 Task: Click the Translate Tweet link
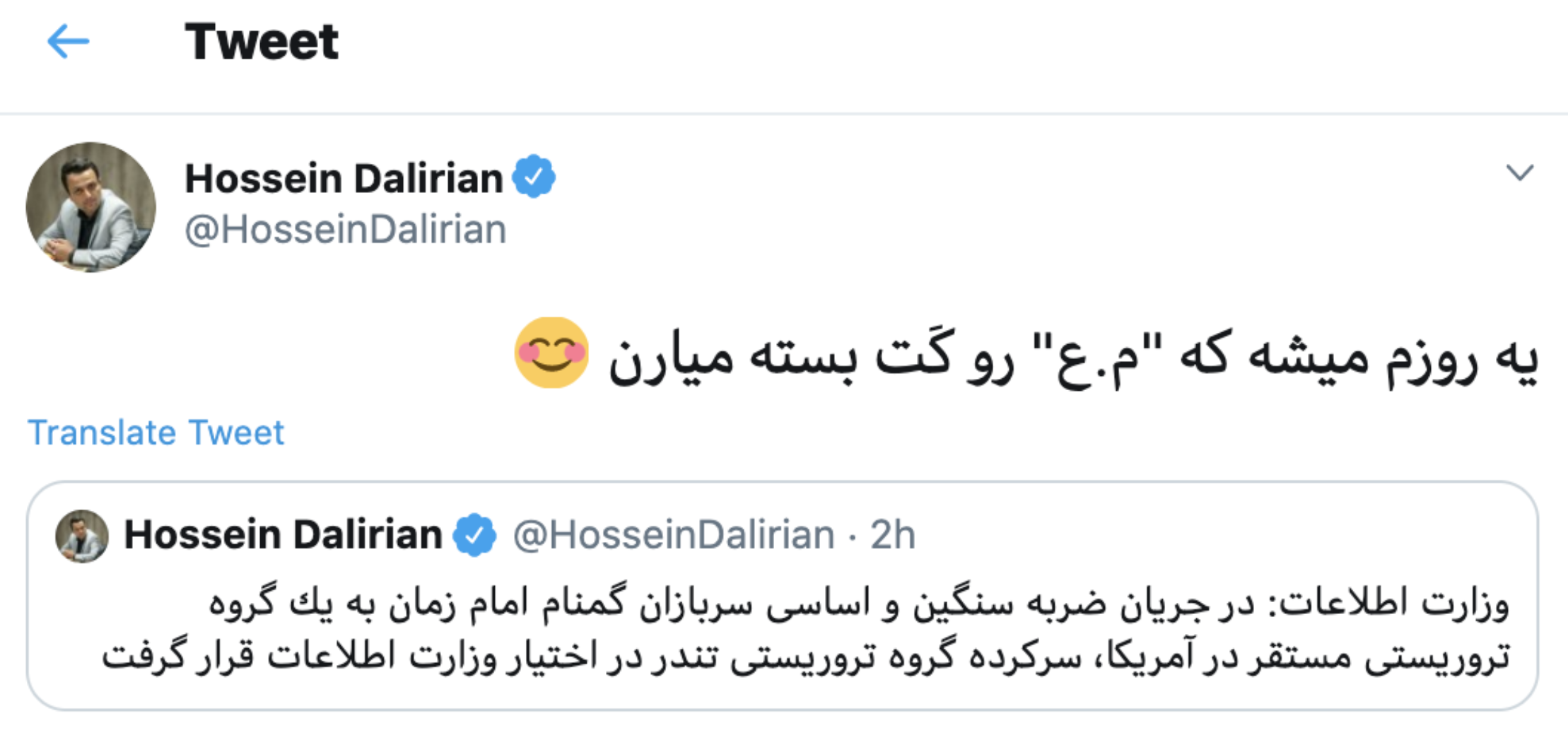(156, 433)
